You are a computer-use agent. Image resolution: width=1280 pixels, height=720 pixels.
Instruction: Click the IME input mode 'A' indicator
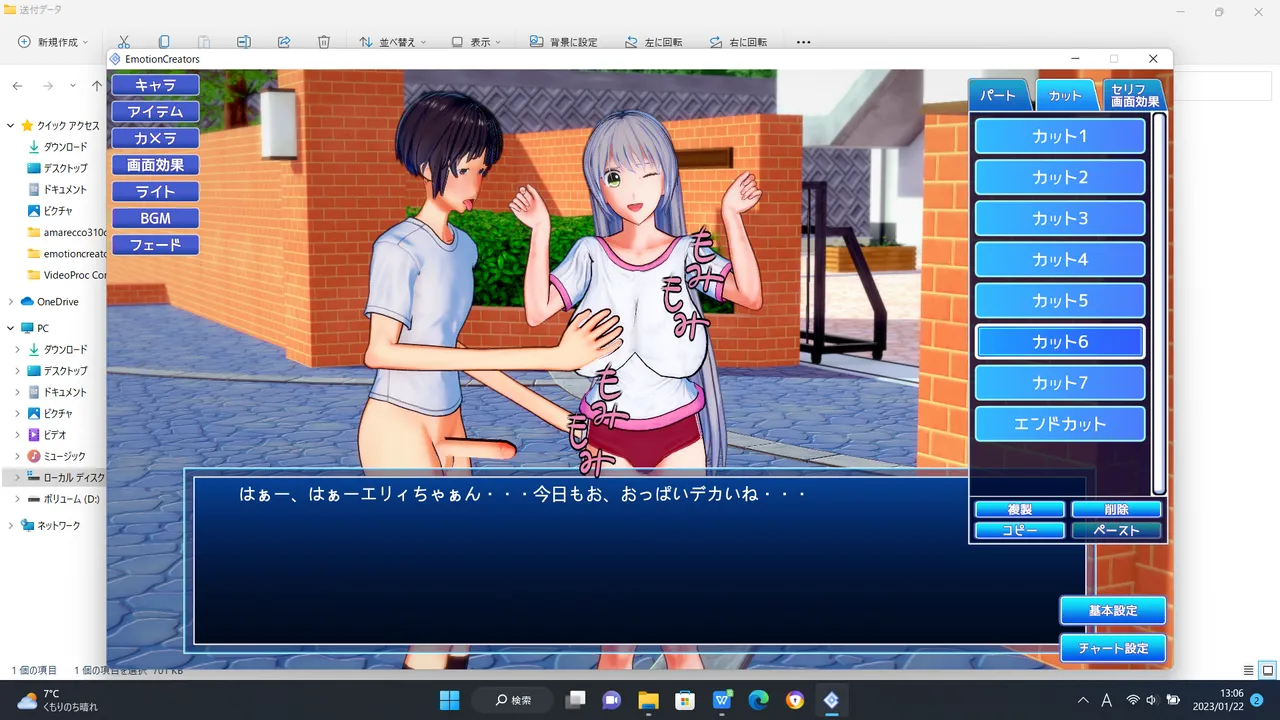click(x=1107, y=700)
